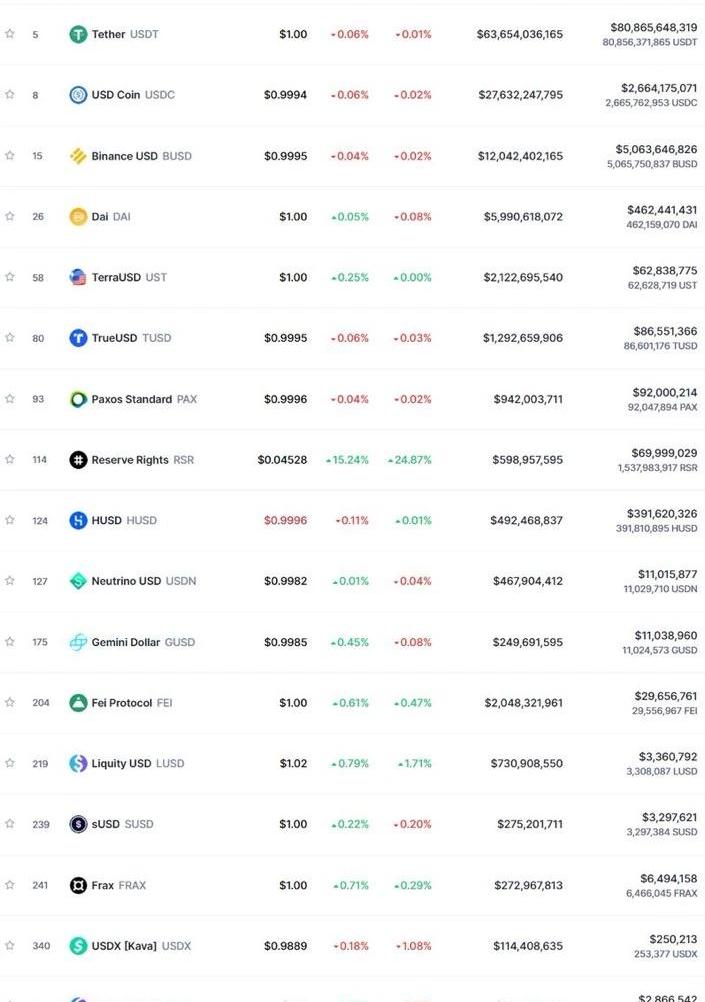Open the sUSD SUSD coin link
Image resolution: width=705 pixels, height=1002 pixels.
coord(122,824)
